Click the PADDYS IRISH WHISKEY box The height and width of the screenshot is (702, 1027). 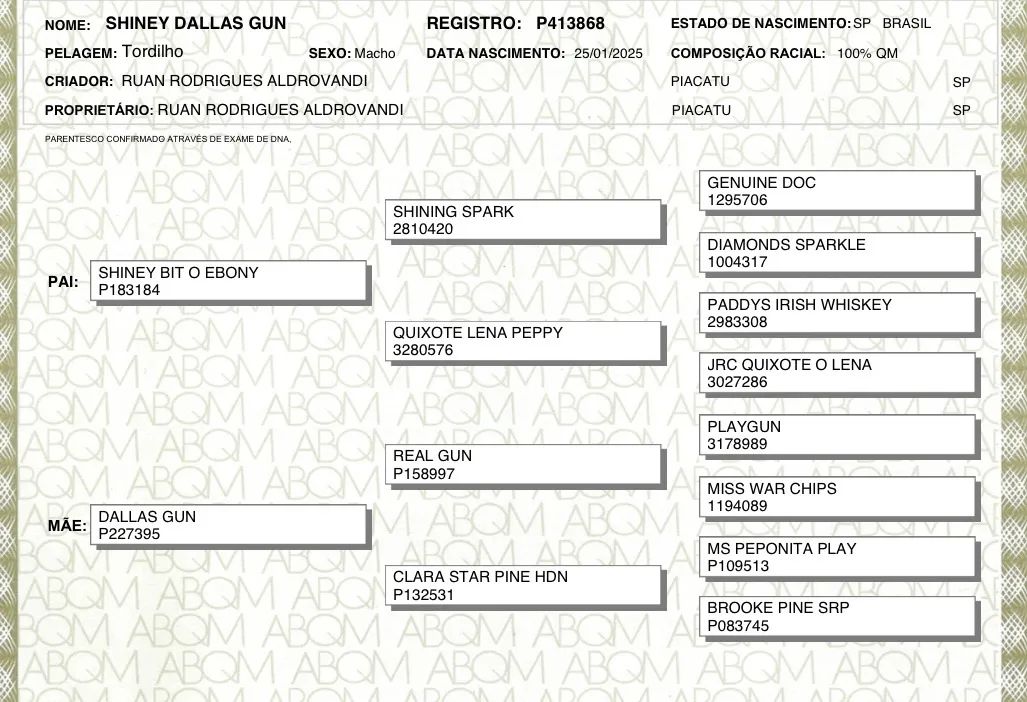click(x=838, y=313)
